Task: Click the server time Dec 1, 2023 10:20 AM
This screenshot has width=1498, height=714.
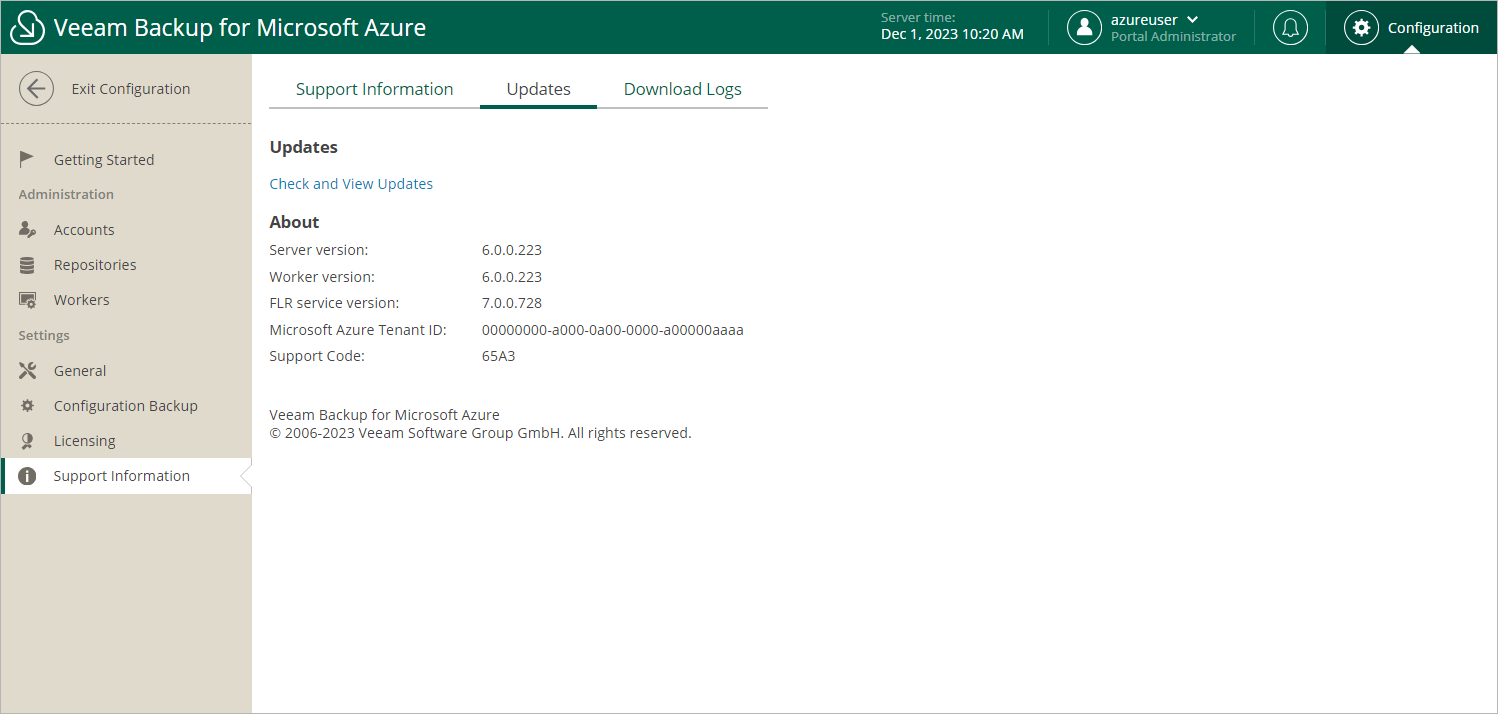Action: [x=952, y=35]
